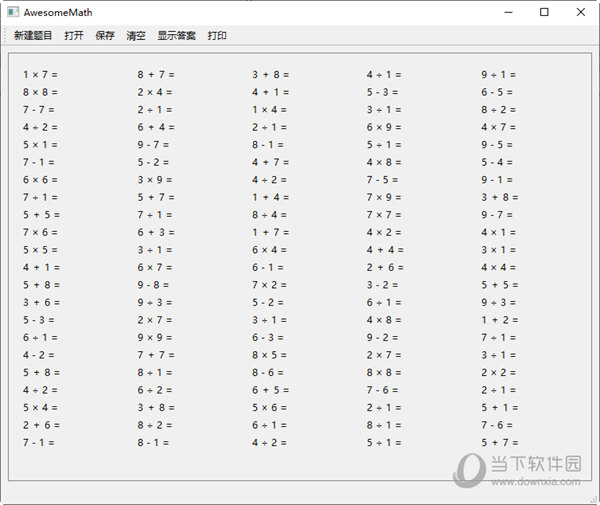Image resolution: width=600 pixels, height=505 pixels.
Task: Click the problem "9 × 9 ="
Action: [x=155, y=337]
